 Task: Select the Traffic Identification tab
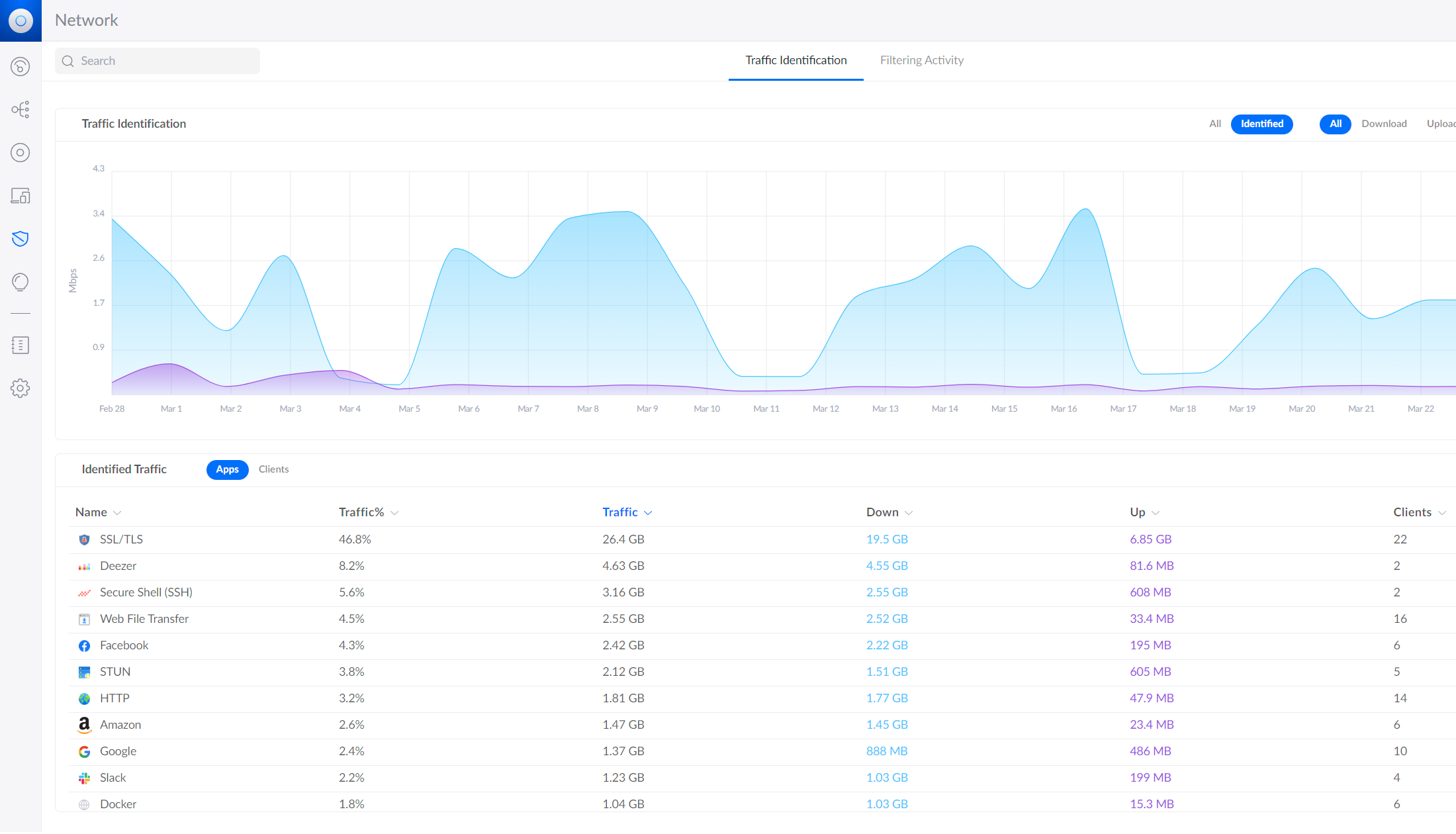[x=796, y=60]
